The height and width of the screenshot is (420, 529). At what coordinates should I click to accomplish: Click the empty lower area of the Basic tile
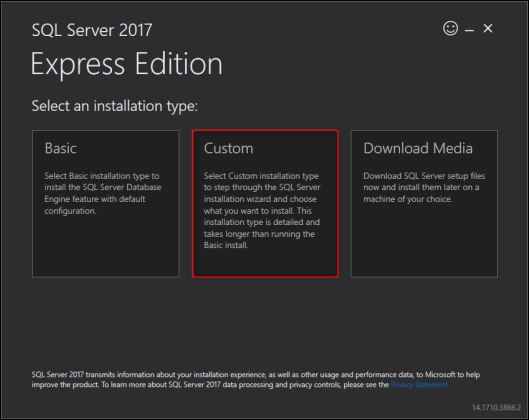106,248
